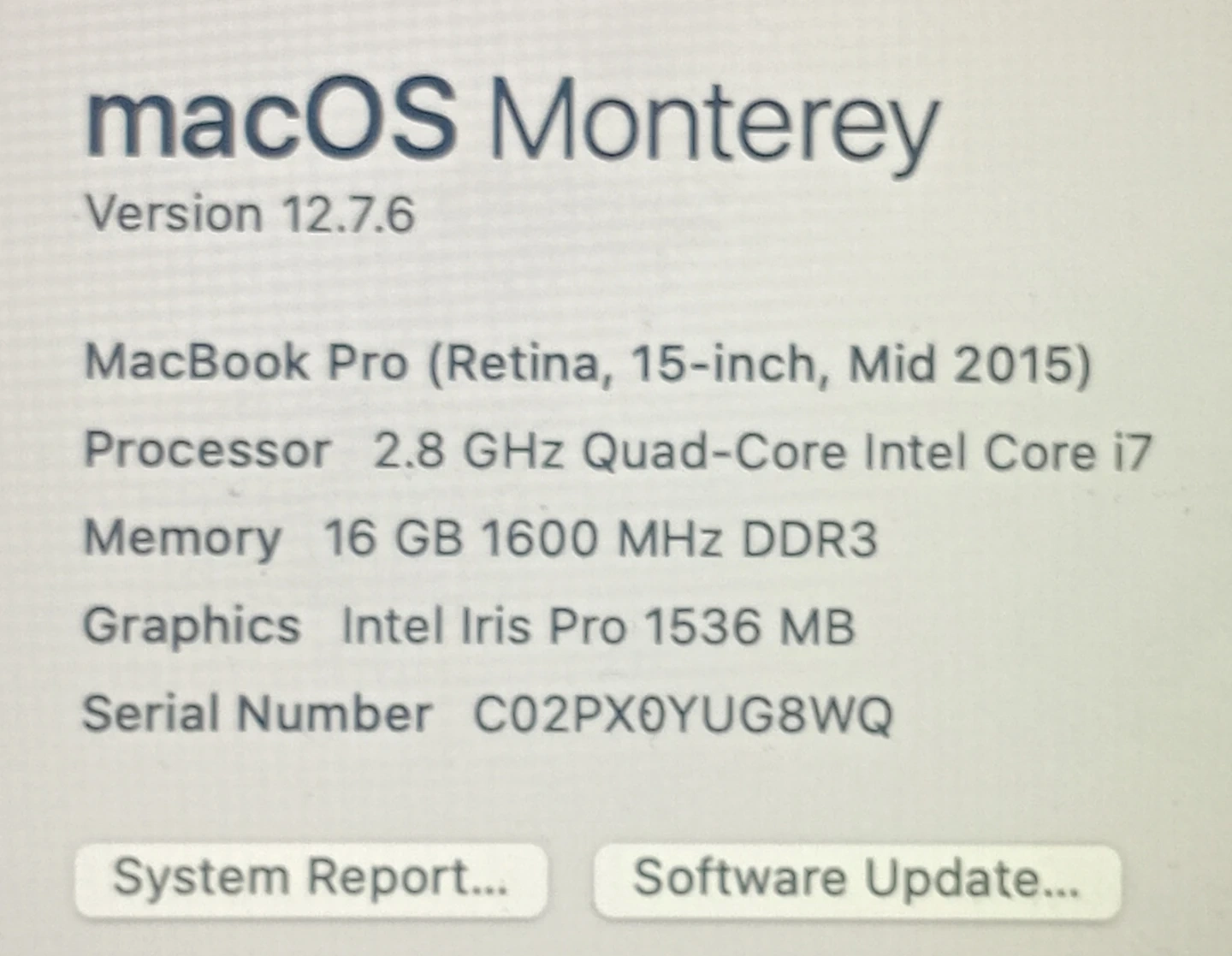Open the System Report button
1232x956 pixels.
[x=310, y=879]
